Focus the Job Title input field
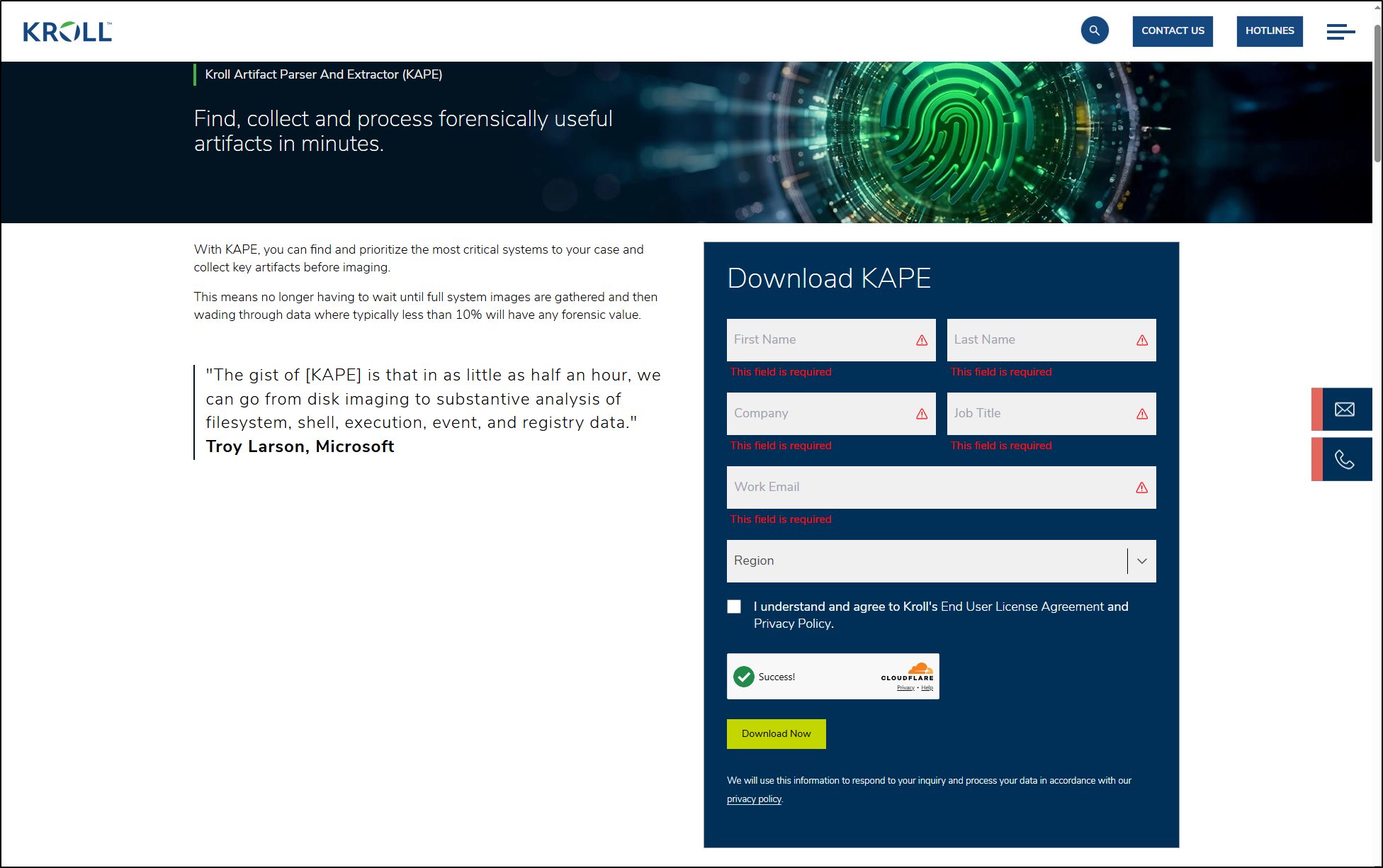This screenshot has width=1383, height=868. coord(1051,414)
